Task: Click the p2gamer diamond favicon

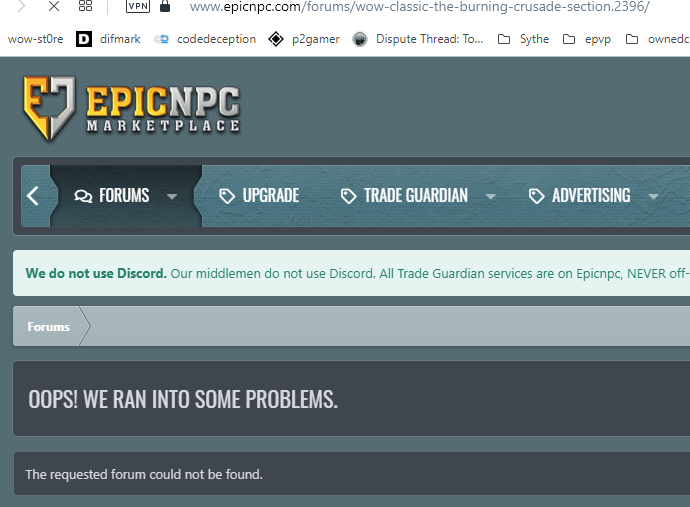Action: coord(276,39)
